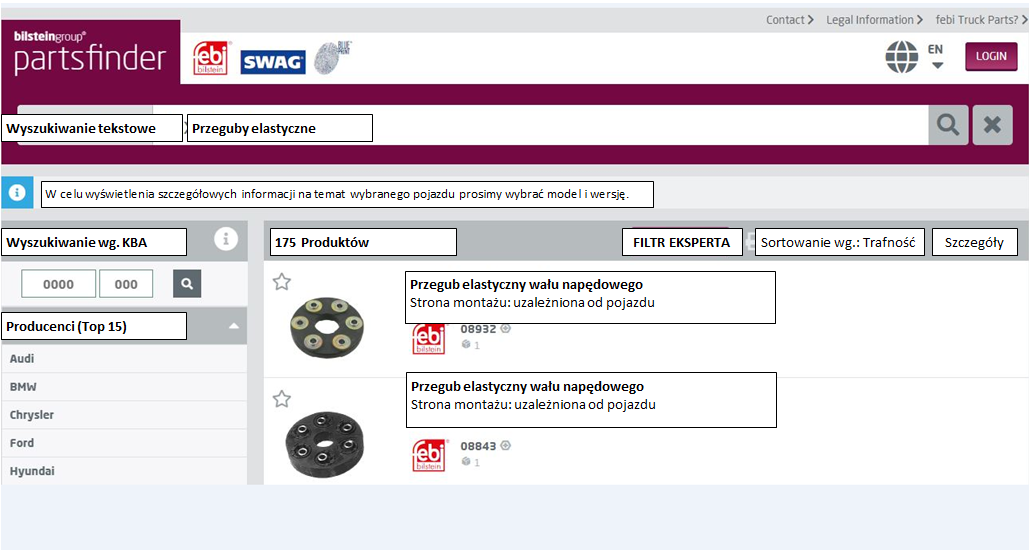
Task: Star product 08843 as favorite
Action: pyautogui.click(x=281, y=399)
